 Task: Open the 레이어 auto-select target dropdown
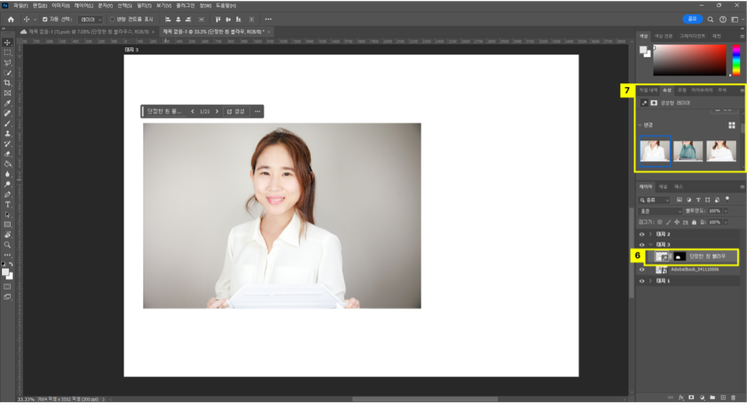coord(89,19)
